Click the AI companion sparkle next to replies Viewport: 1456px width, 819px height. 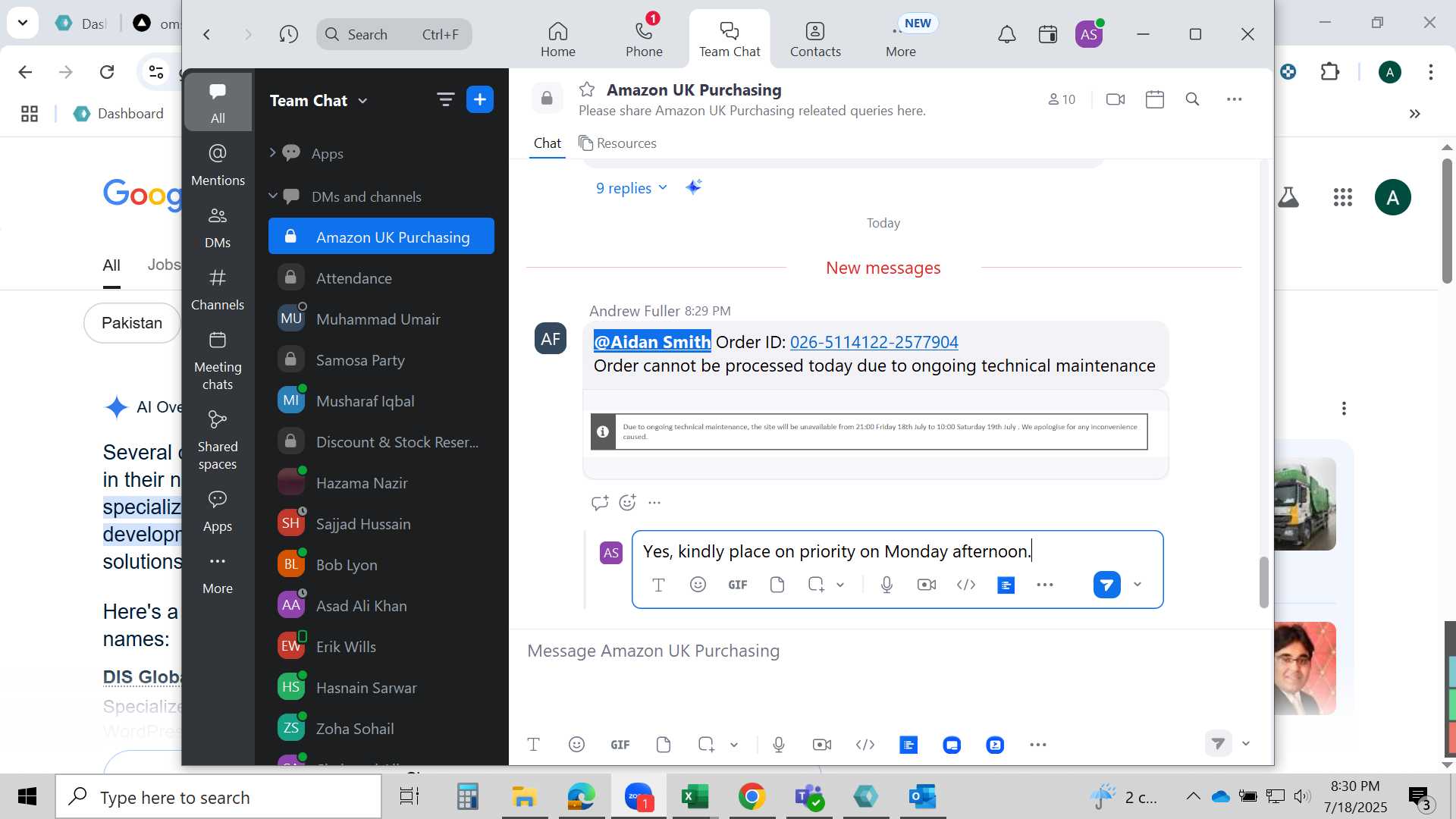(693, 187)
